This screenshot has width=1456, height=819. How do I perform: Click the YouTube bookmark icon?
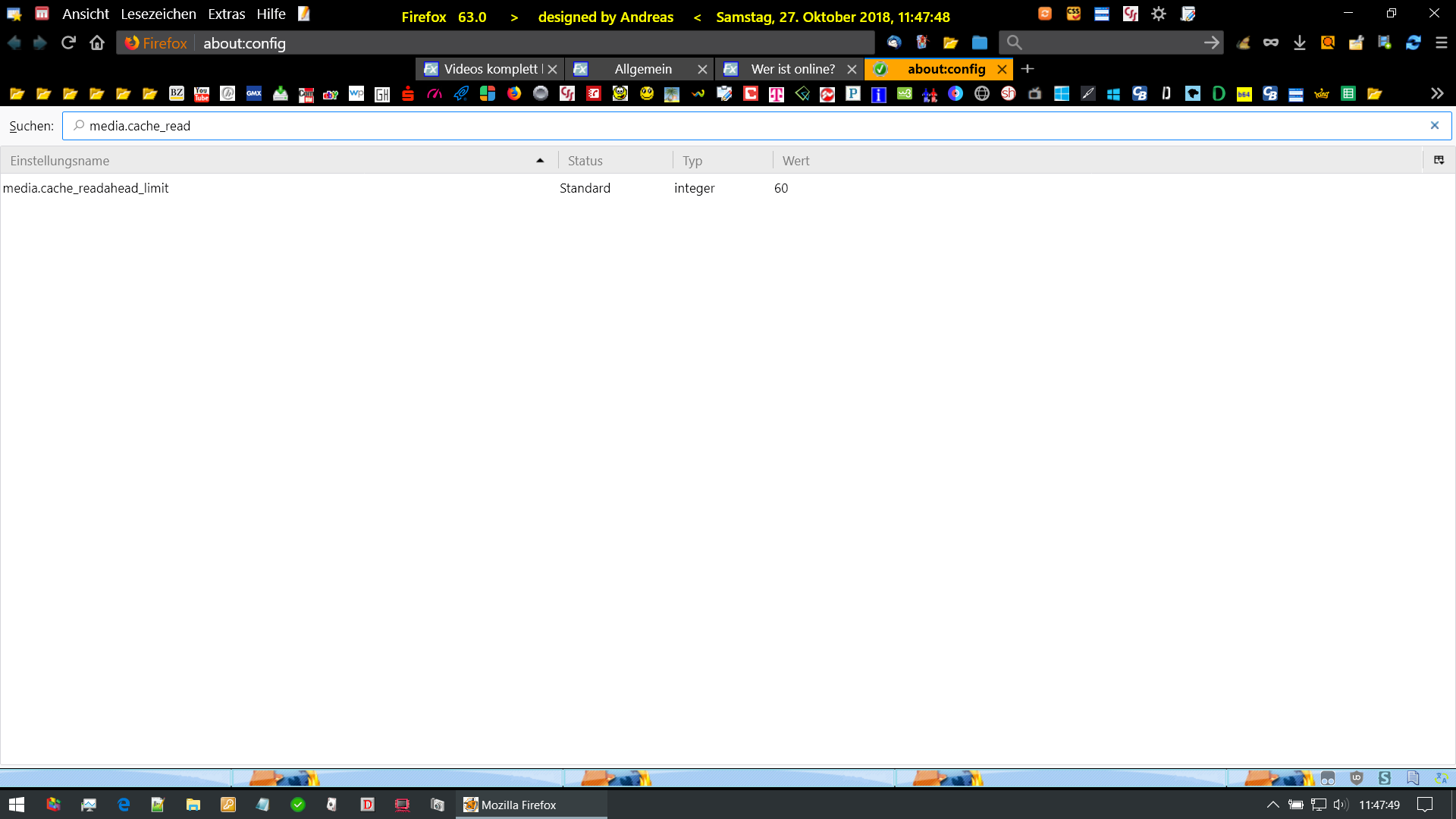[x=202, y=94]
